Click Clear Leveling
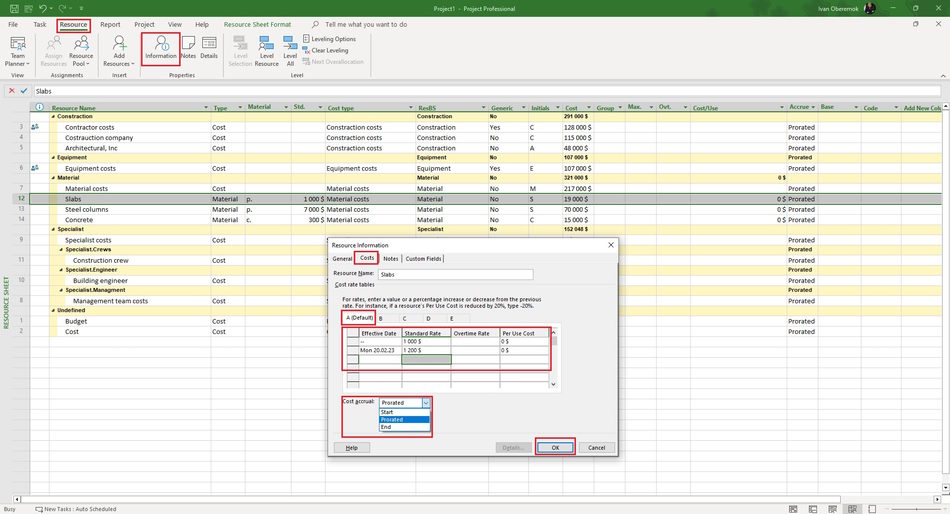 (x=325, y=50)
